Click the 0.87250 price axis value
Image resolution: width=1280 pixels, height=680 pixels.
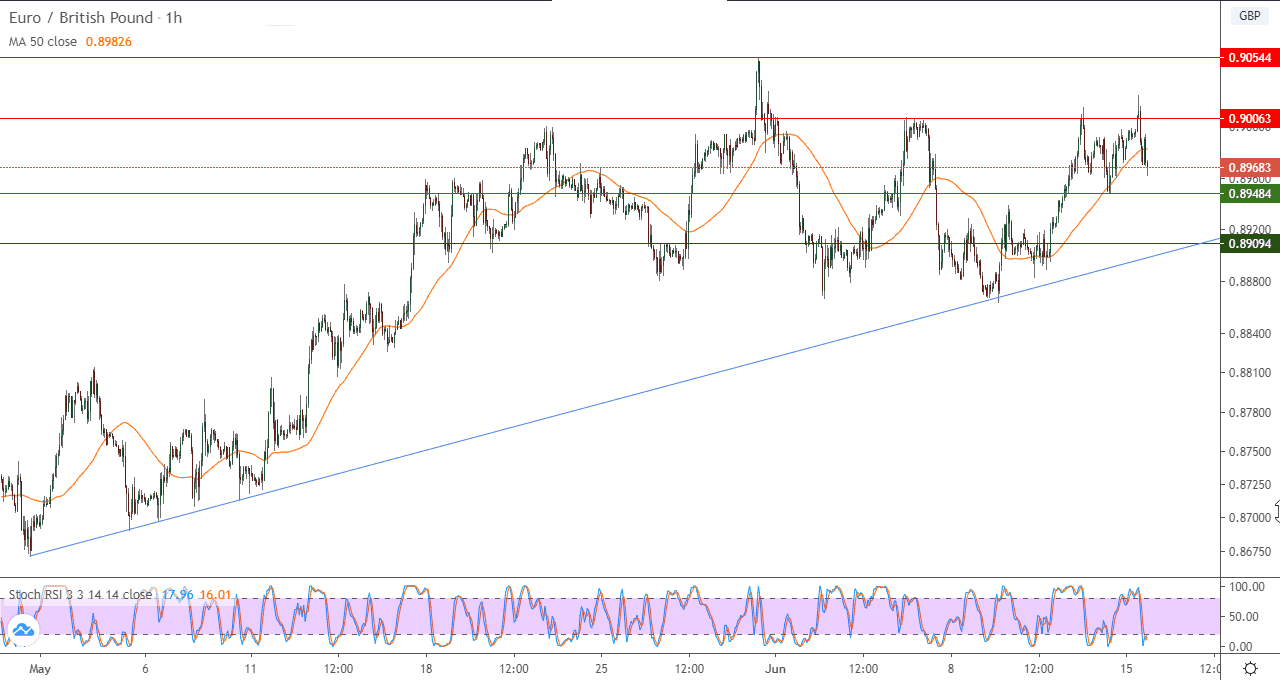[1250, 485]
